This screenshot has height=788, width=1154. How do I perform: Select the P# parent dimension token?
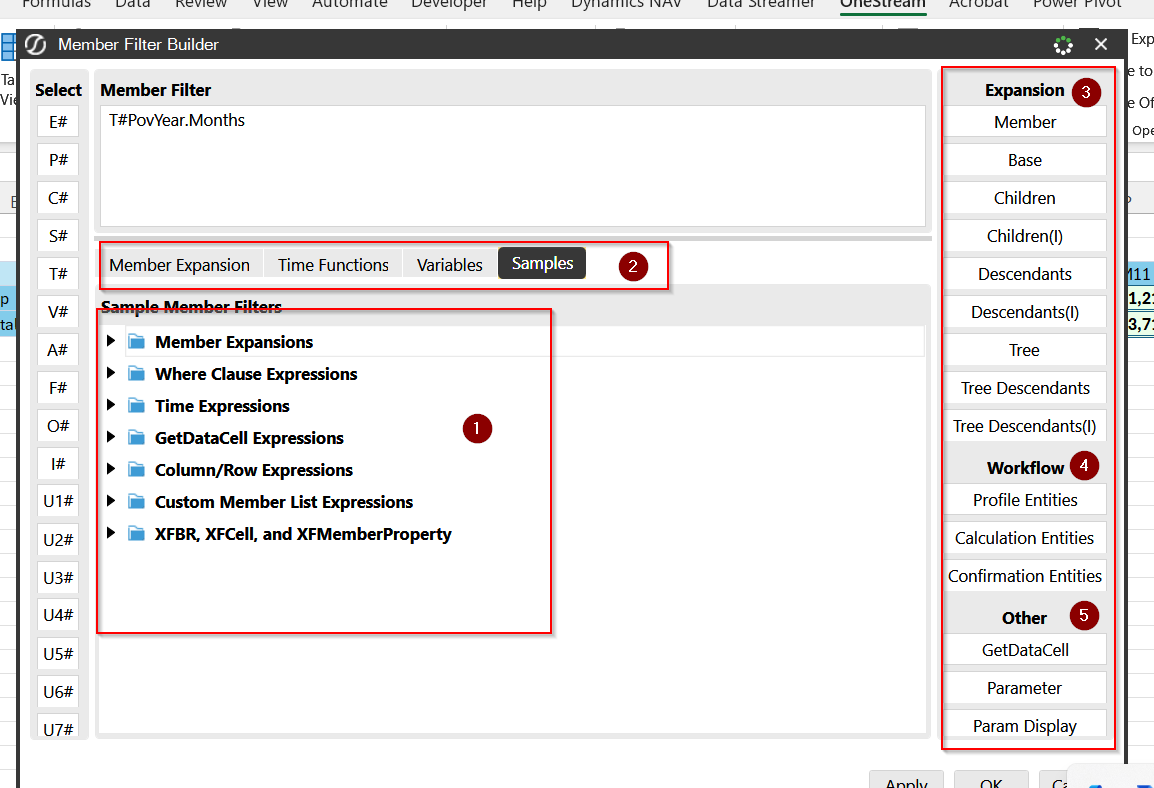(x=57, y=159)
